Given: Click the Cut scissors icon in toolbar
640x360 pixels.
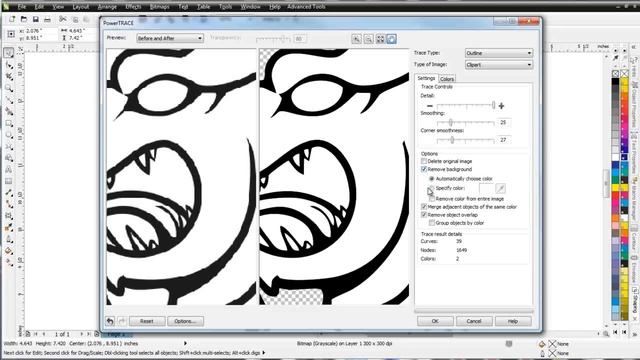Looking at the screenshot, I should pos(62,19).
